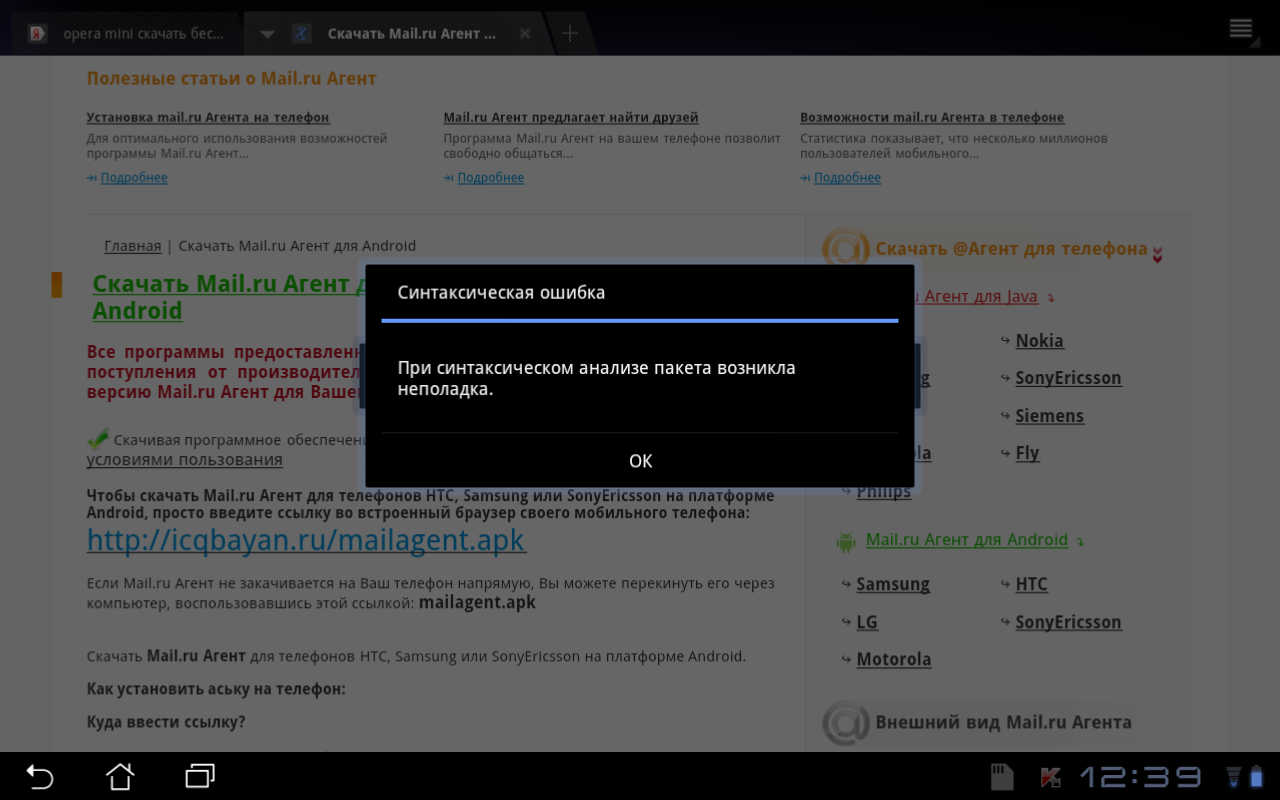The image size is (1280, 800).
Task: Open the recent apps switcher icon
Action: point(200,776)
